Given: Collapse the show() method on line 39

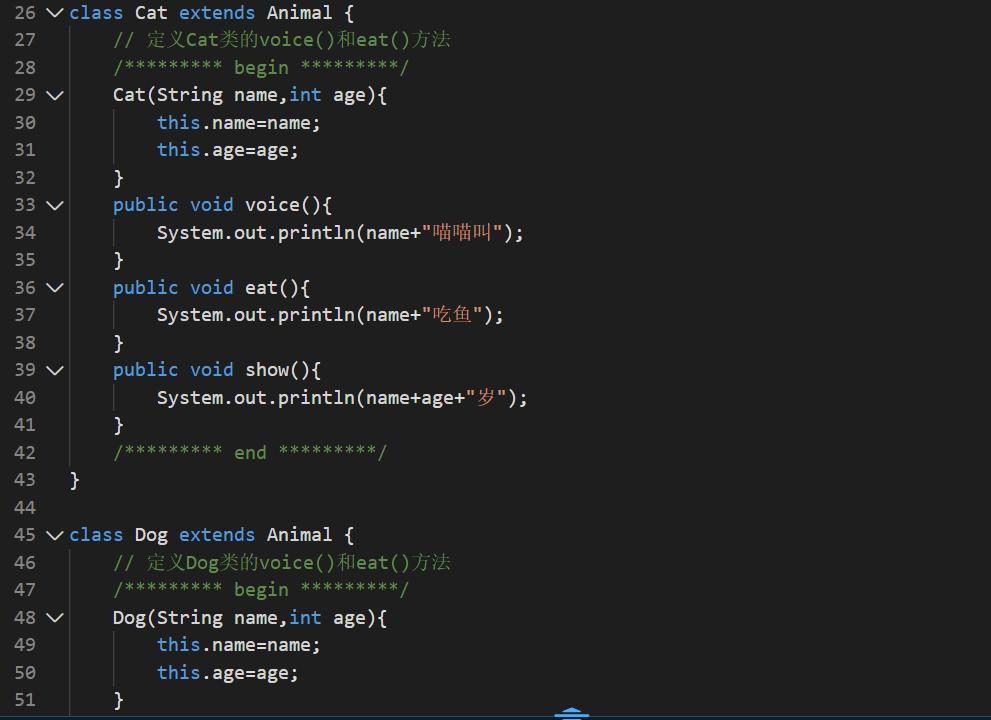Looking at the screenshot, I should tap(55, 369).
